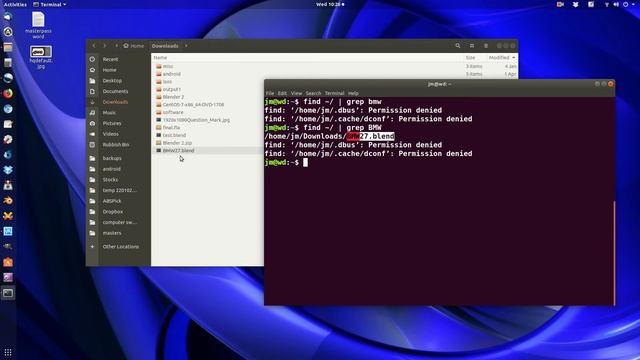Open Videos folder in the sidebar
This screenshot has height=360, width=640.
[x=111, y=134]
